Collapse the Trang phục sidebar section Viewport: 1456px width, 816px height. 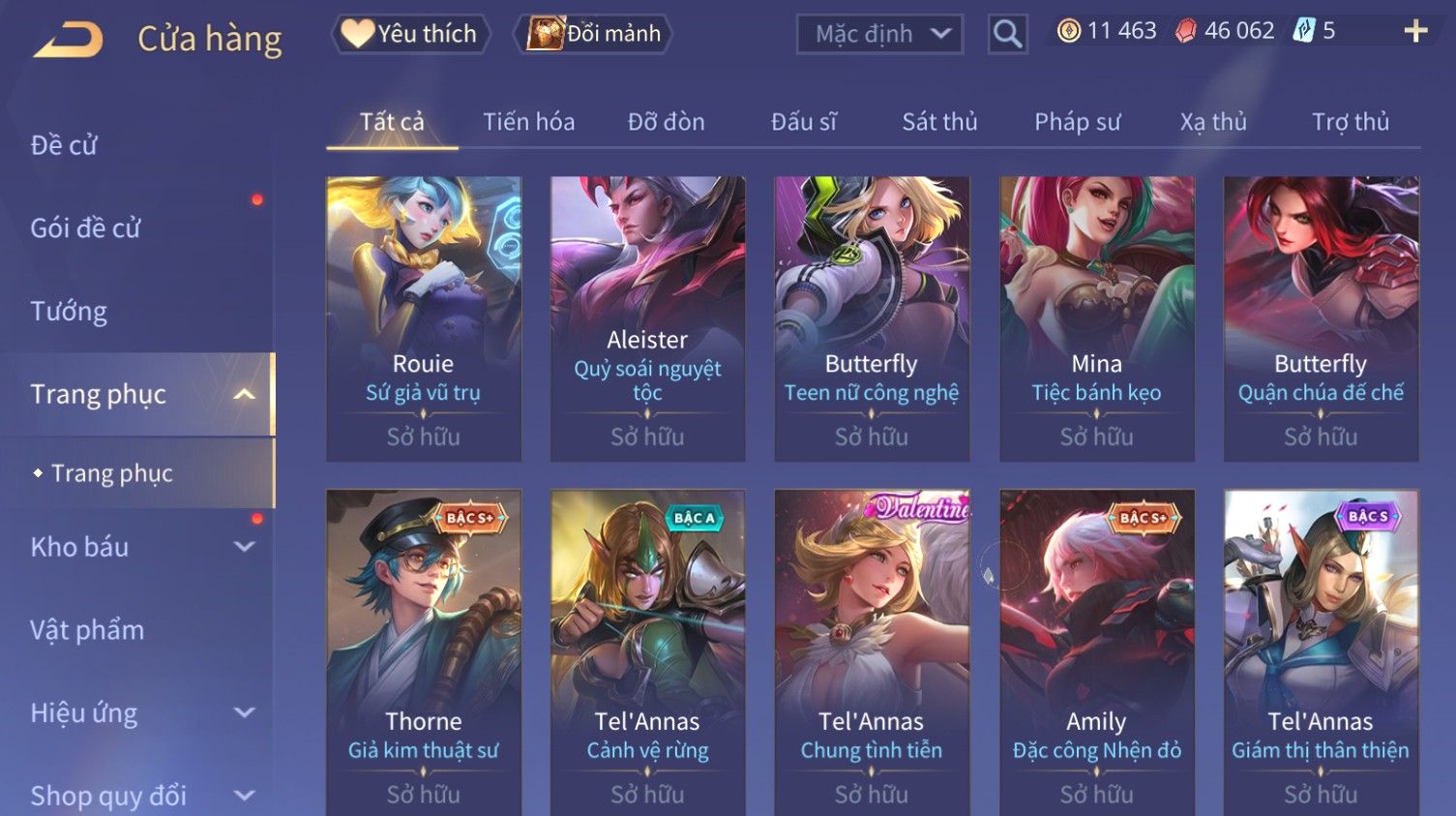click(244, 395)
